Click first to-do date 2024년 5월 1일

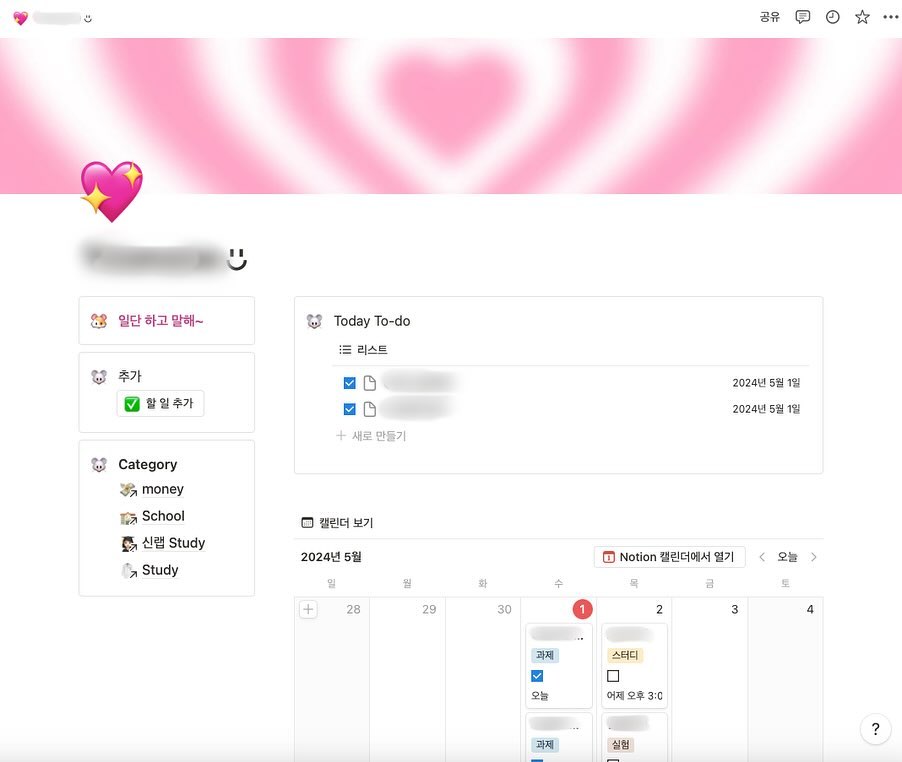click(x=766, y=383)
